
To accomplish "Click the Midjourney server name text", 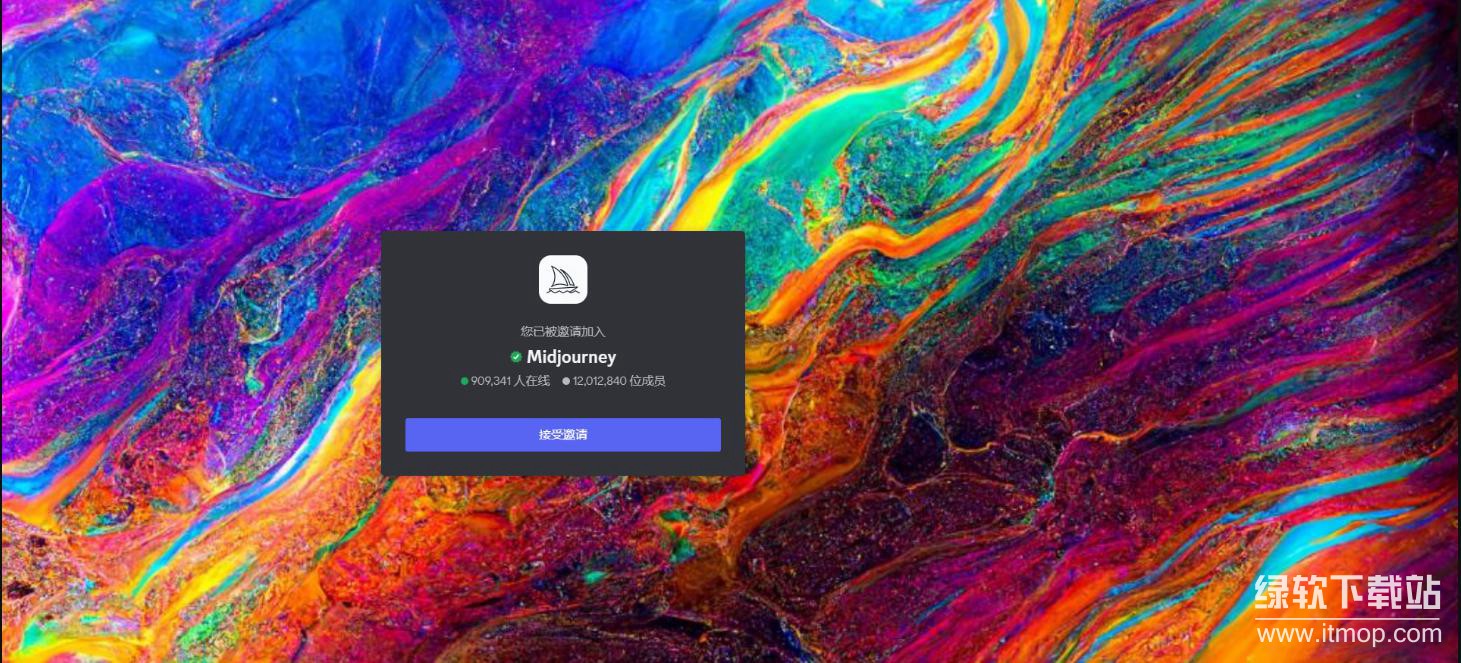I will point(571,357).
